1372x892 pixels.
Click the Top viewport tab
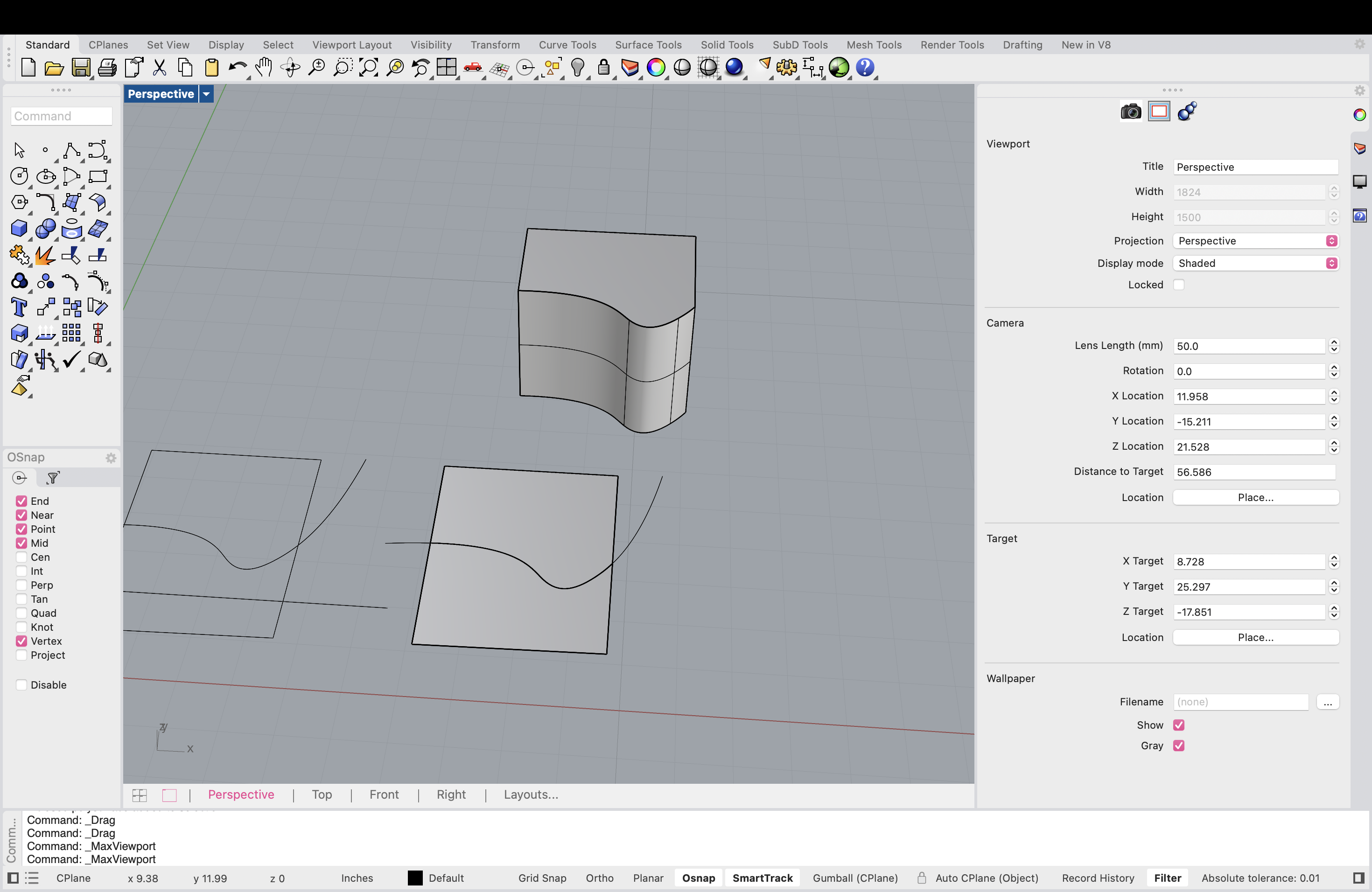(x=321, y=794)
